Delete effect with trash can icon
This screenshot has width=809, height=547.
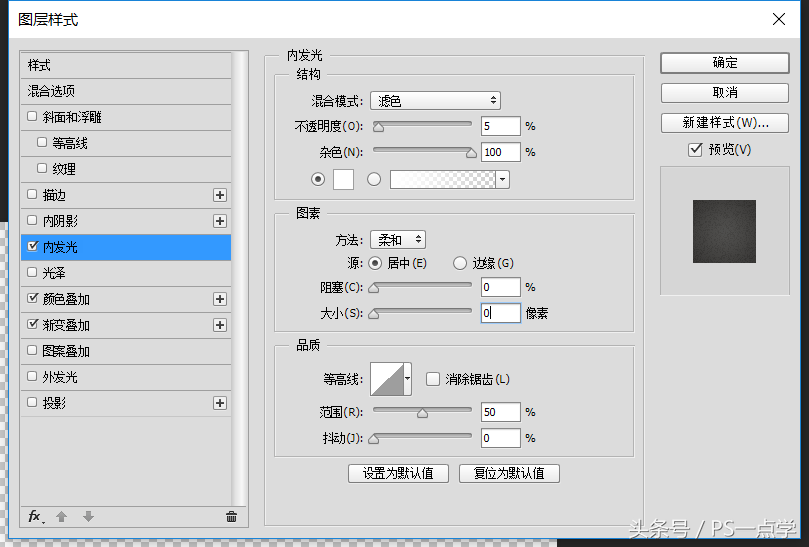(231, 517)
